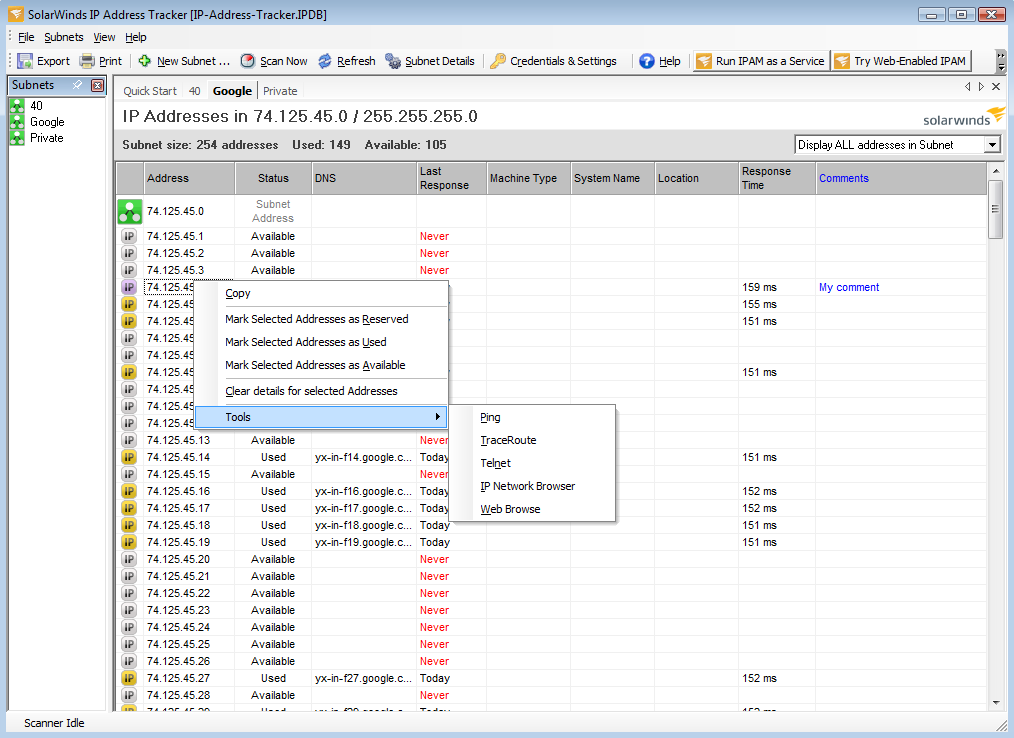Close the current Google tab
This screenshot has width=1014, height=738.
[996, 87]
